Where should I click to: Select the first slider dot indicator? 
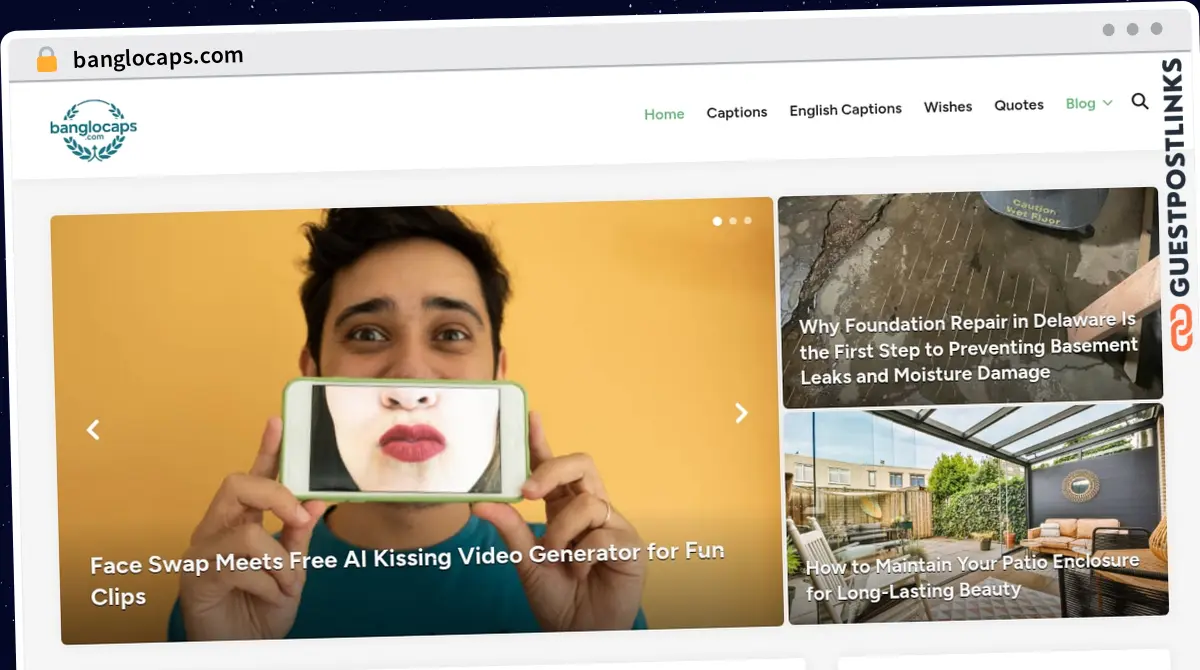716,221
